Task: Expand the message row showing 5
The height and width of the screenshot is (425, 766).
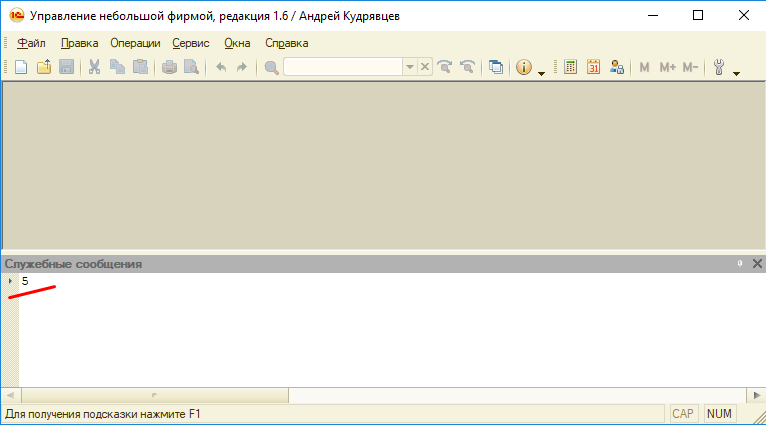Action: point(10,281)
